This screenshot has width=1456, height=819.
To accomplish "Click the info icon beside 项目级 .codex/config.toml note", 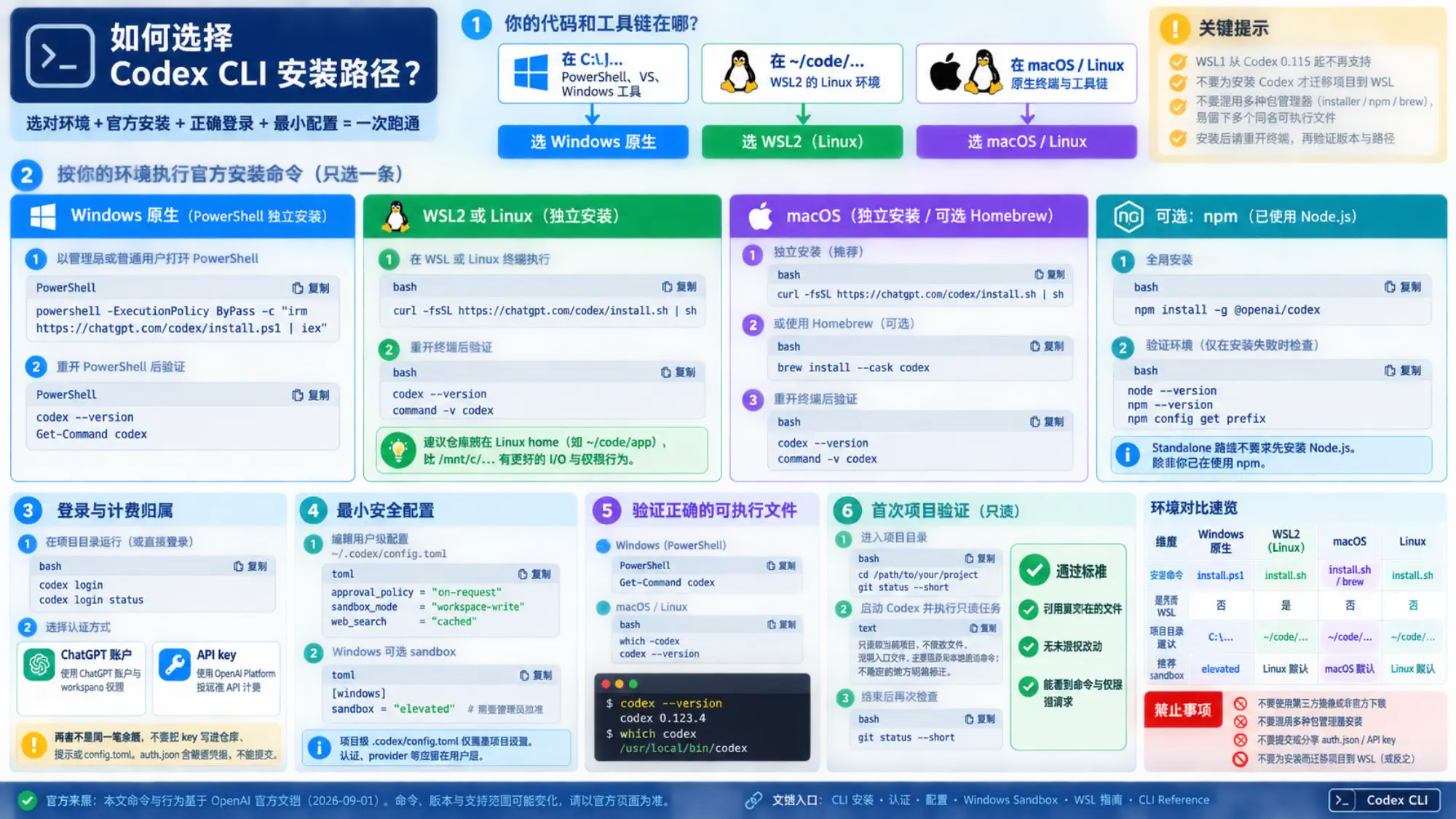I will [x=319, y=748].
